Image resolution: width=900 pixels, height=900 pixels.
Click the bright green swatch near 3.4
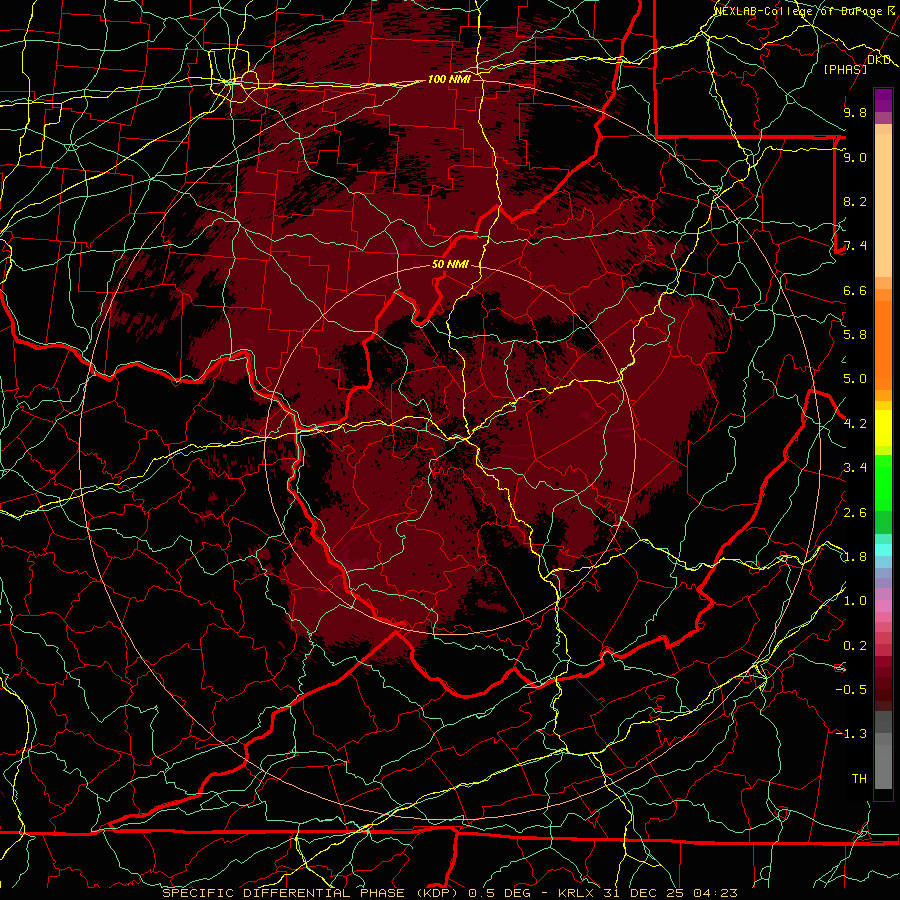pyautogui.click(x=883, y=482)
